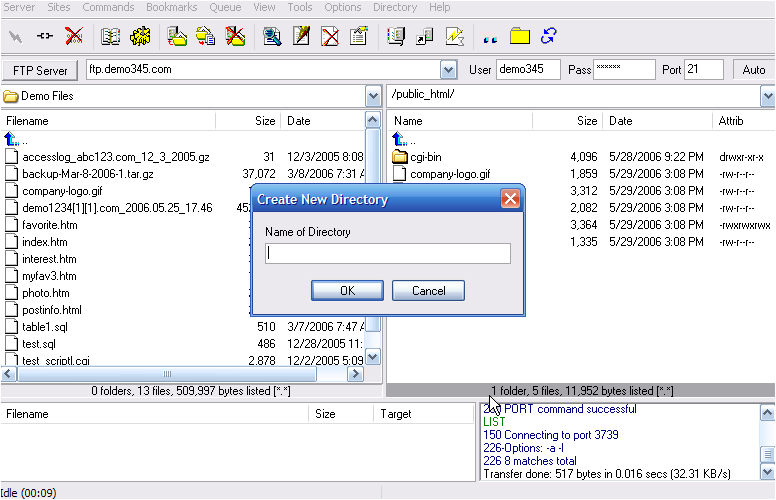Click local list scroll right arrow
Viewport: 776px width, 500px height.
click(x=355, y=374)
